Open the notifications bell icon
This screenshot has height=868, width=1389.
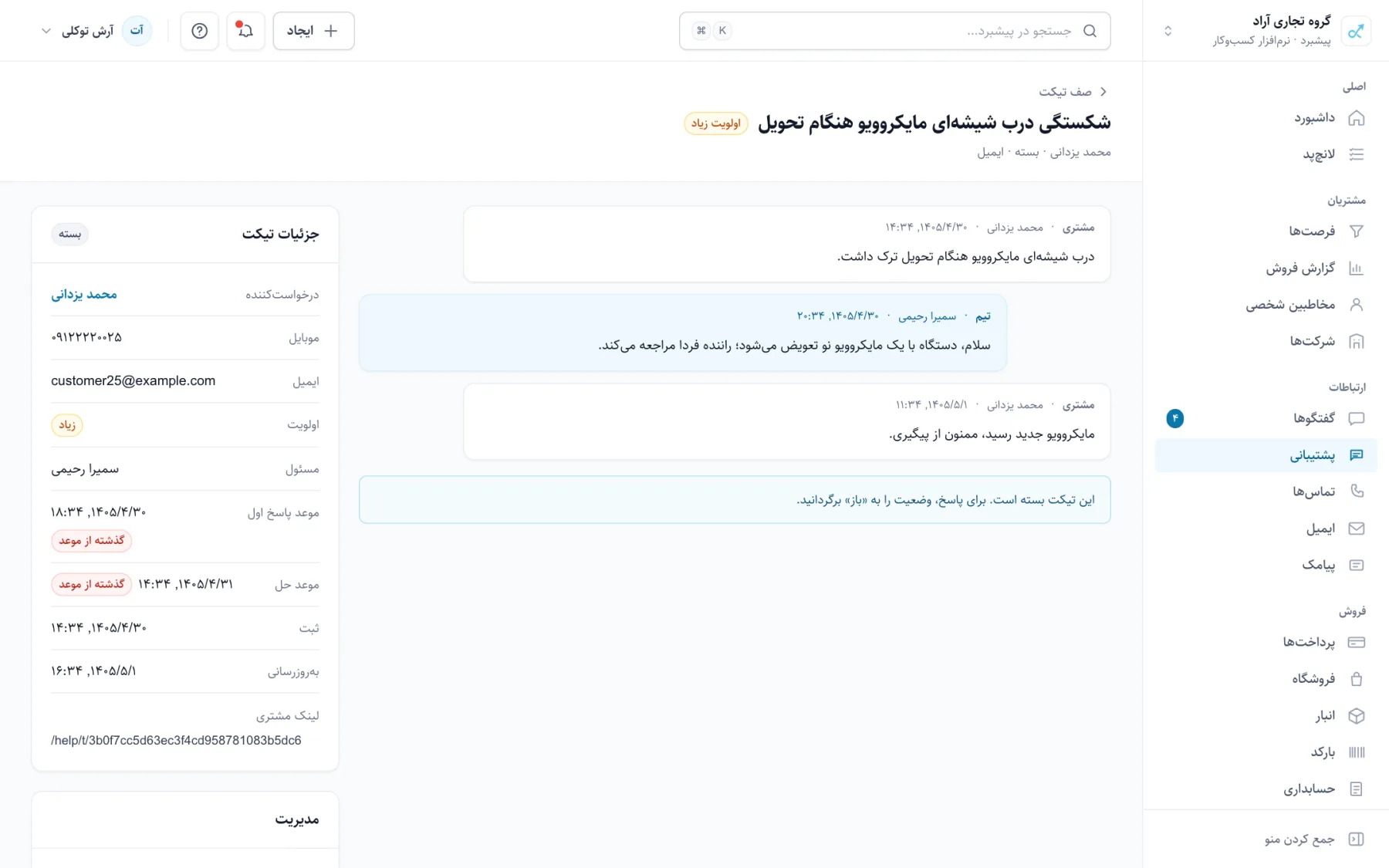pyautogui.click(x=245, y=31)
